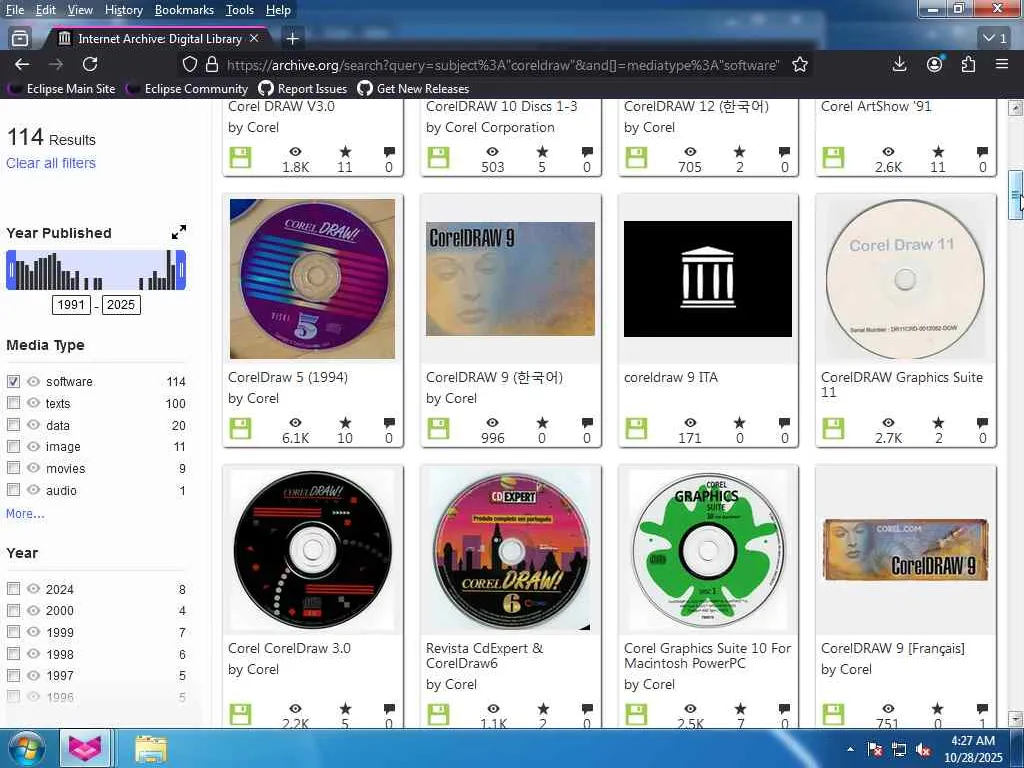
Task: Click the software floppy icon on CorelDraw 5 (1994)
Action: click(240, 428)
